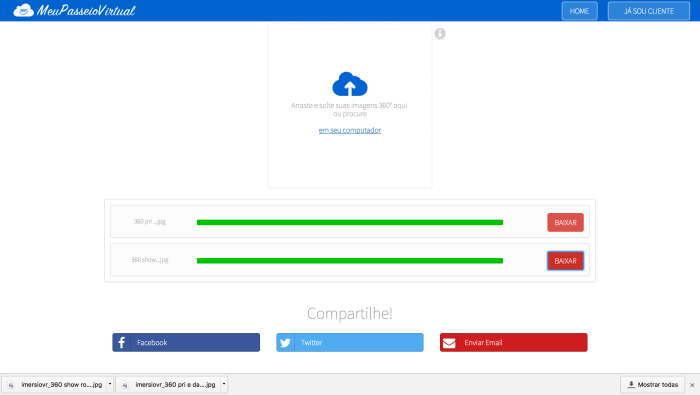Click the progress bar of 360 show...jpg

(x=350, y=261)
